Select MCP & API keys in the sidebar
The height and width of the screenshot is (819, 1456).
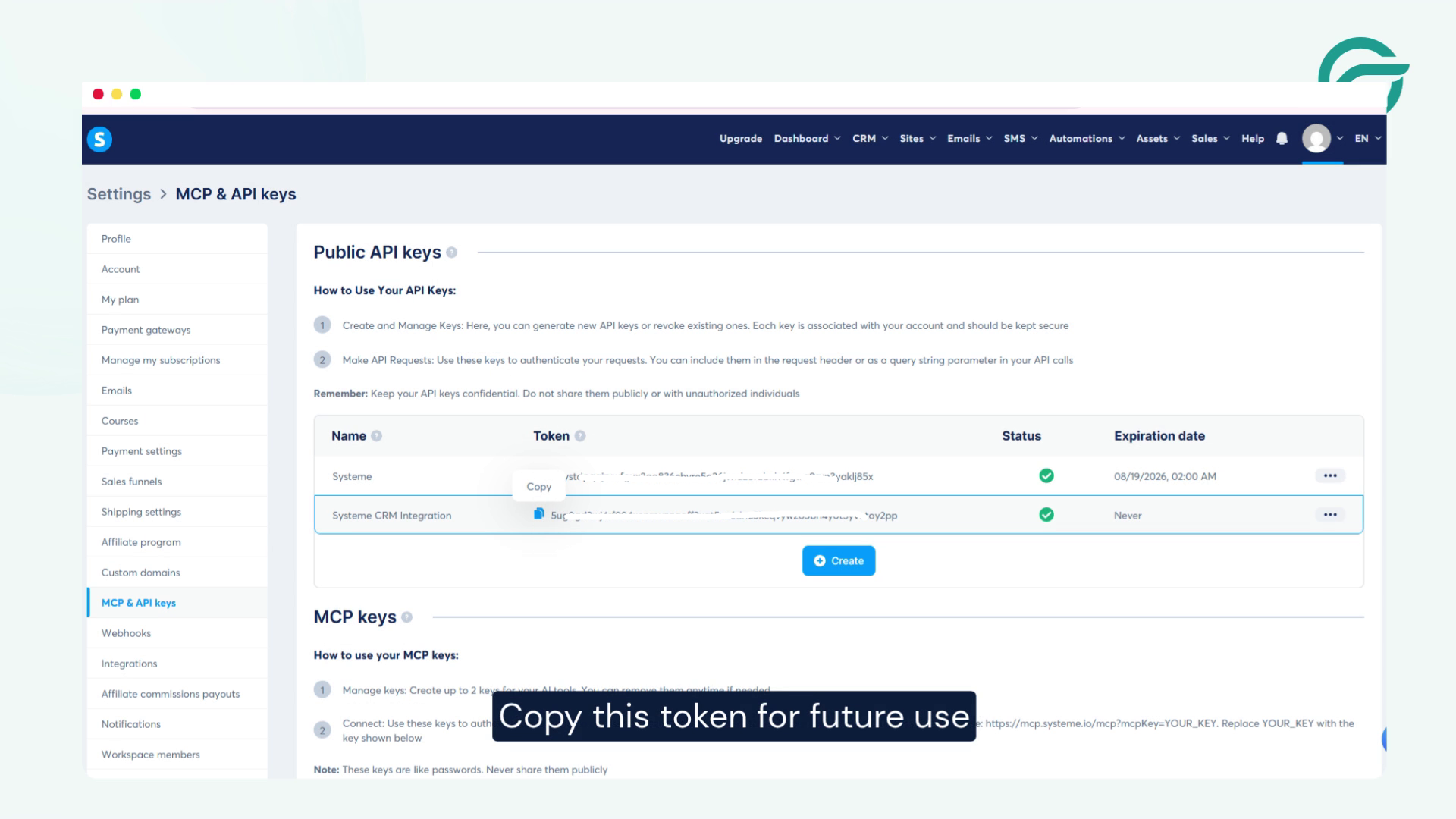click(177, 603)
